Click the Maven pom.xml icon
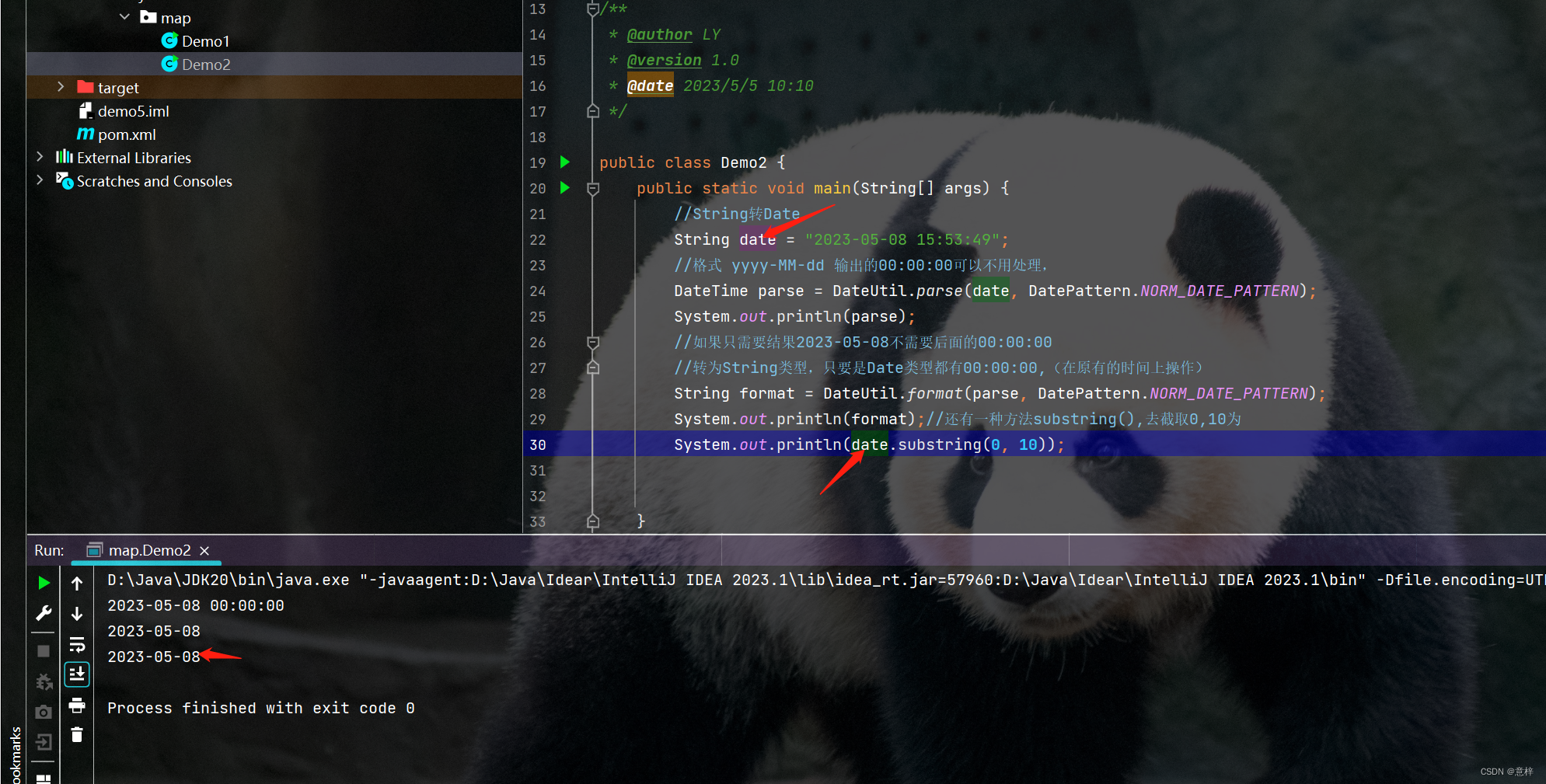This screenshot has width=1546, height=784. pos(86,134)
